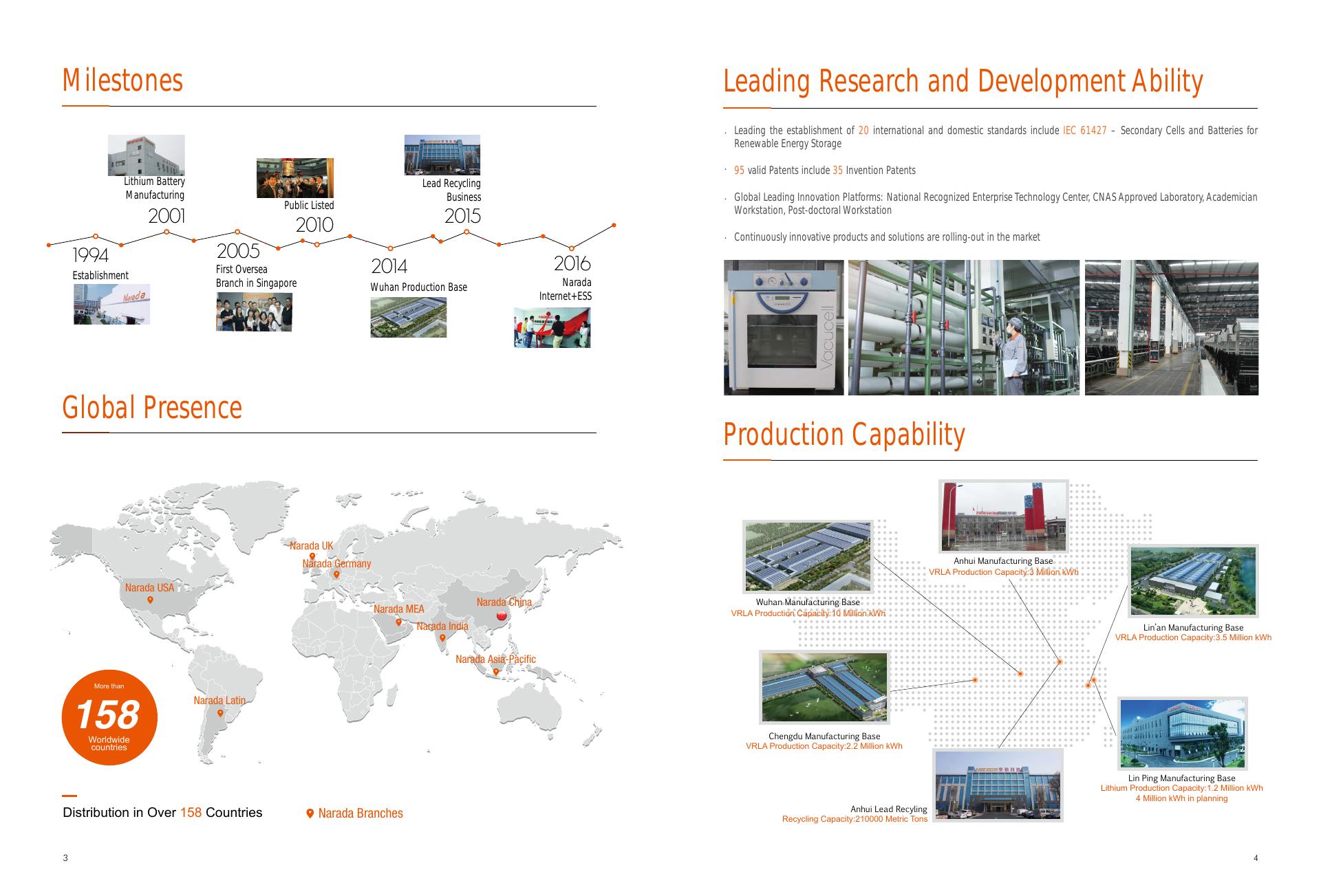The width and height of the screenshot is (1321, 896).
Task: Click the Vacucell oven photo
Action: pyautogui.click(x=783, y=327)
